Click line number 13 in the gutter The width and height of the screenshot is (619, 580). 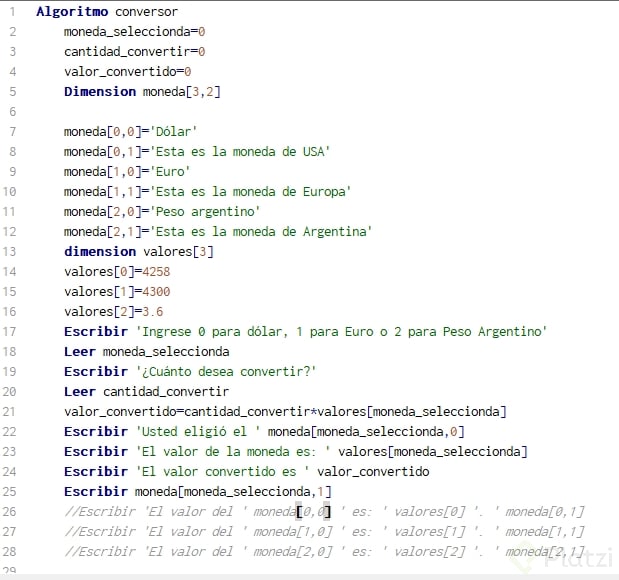click(x=10, y=251)
